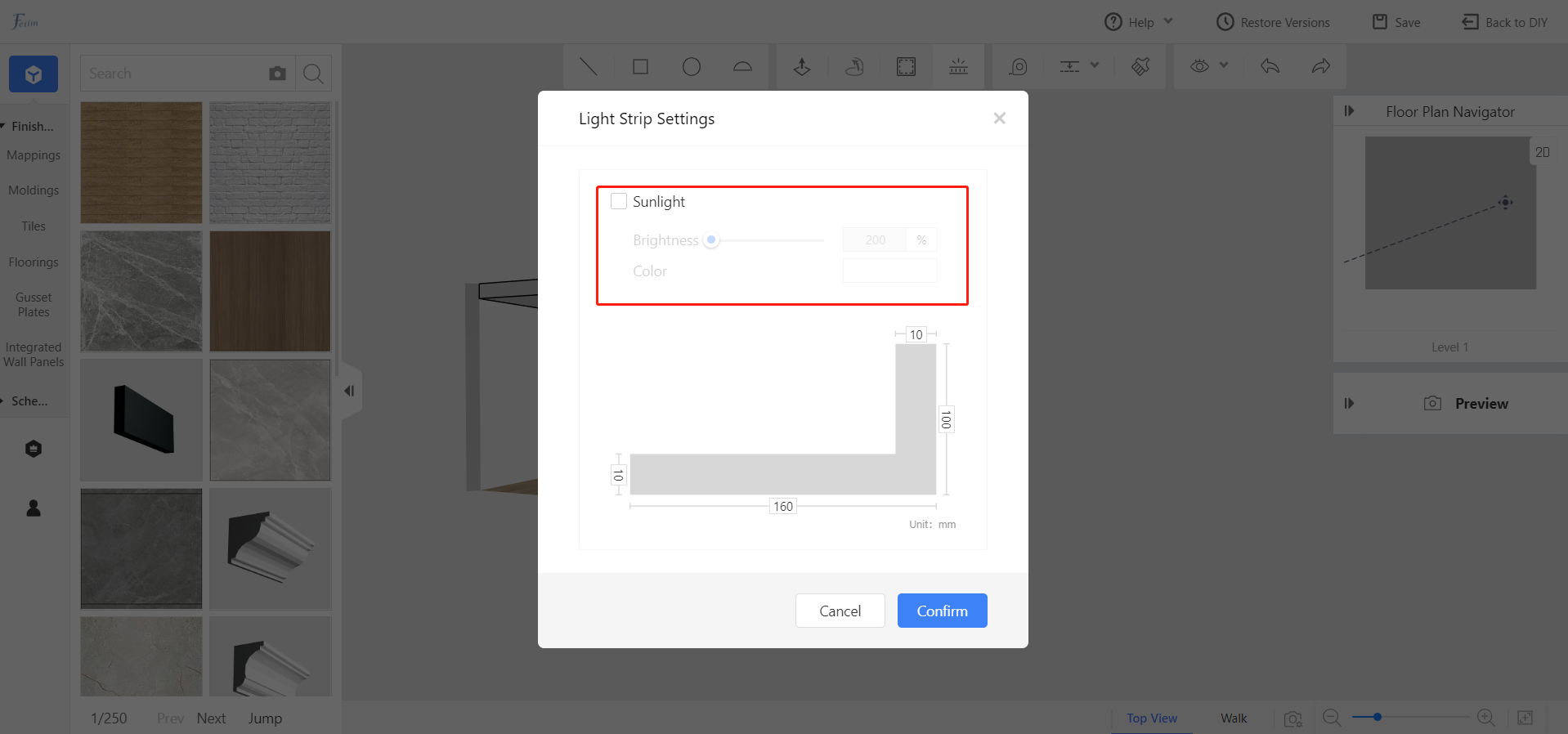Open the dropdown next to align tool
This screenshot has width=1568, height=734.
pyautogui.click(x=1095, y=65)
